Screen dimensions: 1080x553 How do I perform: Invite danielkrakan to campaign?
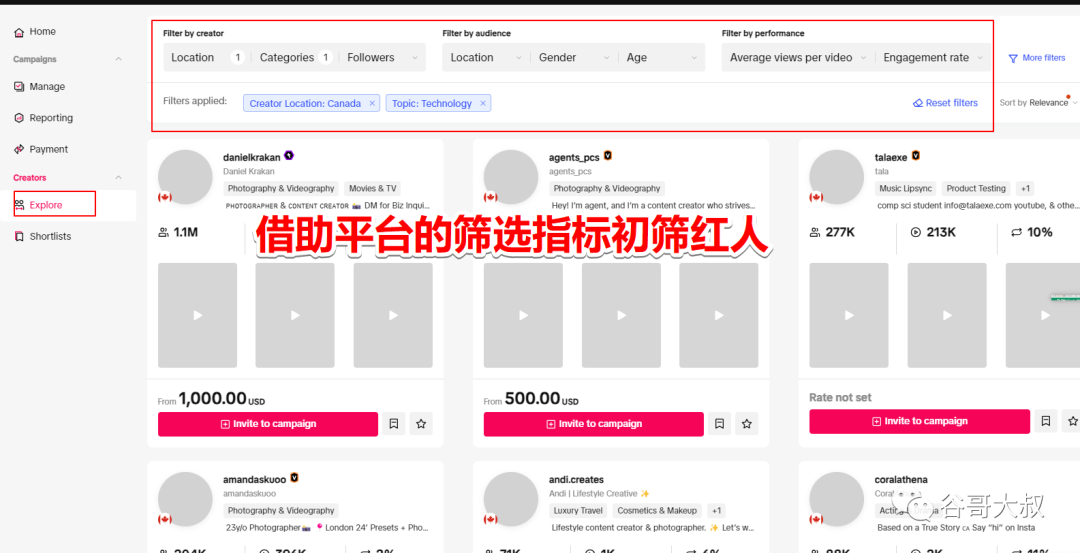coord(268,424)
